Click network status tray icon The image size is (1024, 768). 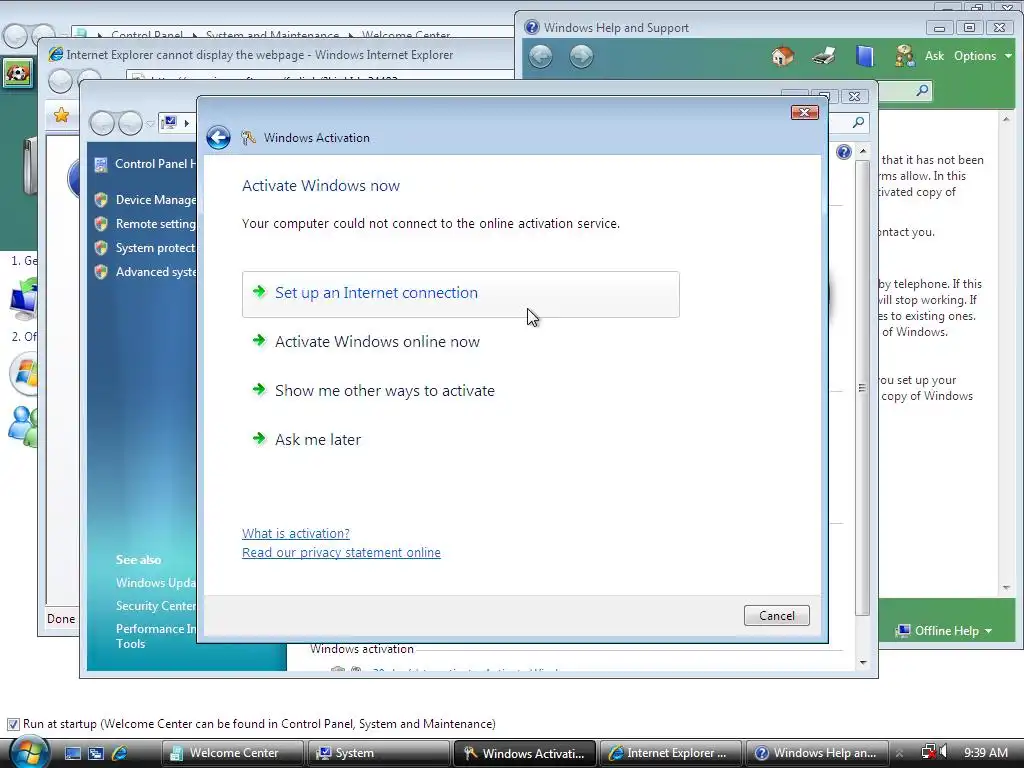[x=928, y=752]
